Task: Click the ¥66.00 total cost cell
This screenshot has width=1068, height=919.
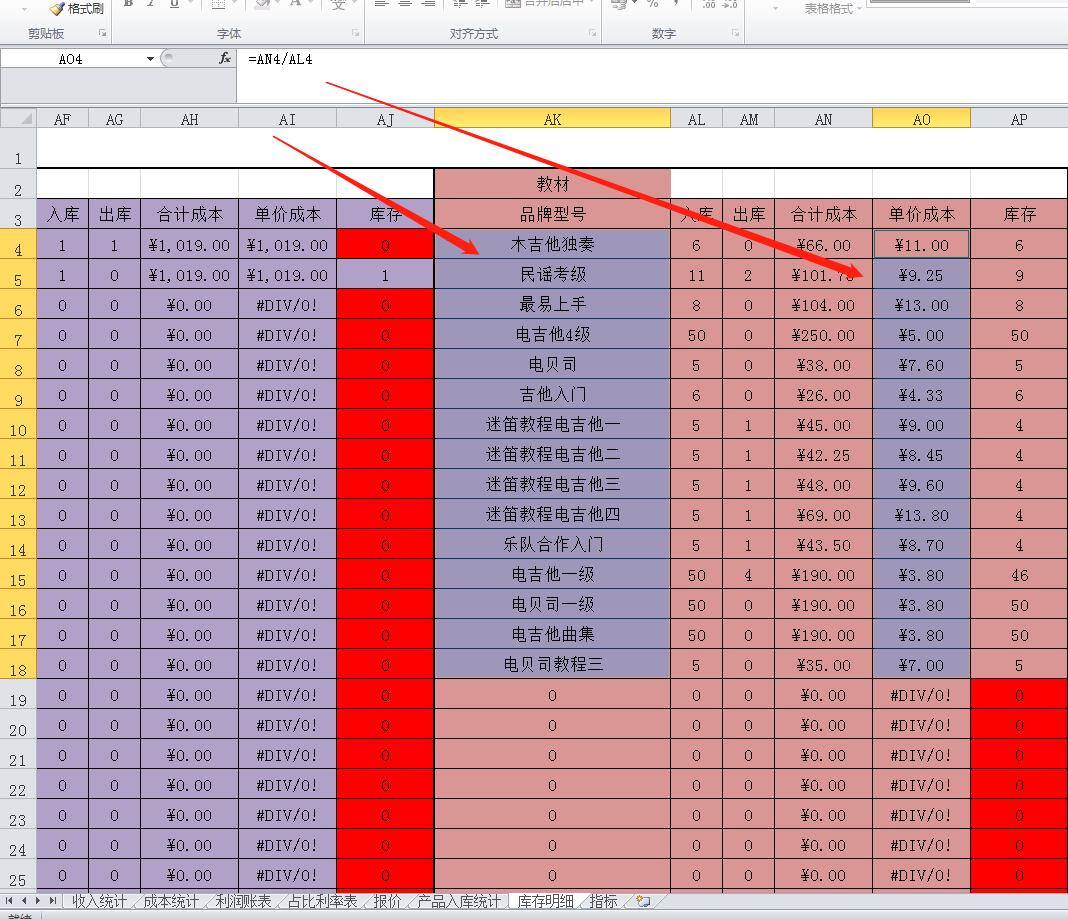Action: point(823,245)
